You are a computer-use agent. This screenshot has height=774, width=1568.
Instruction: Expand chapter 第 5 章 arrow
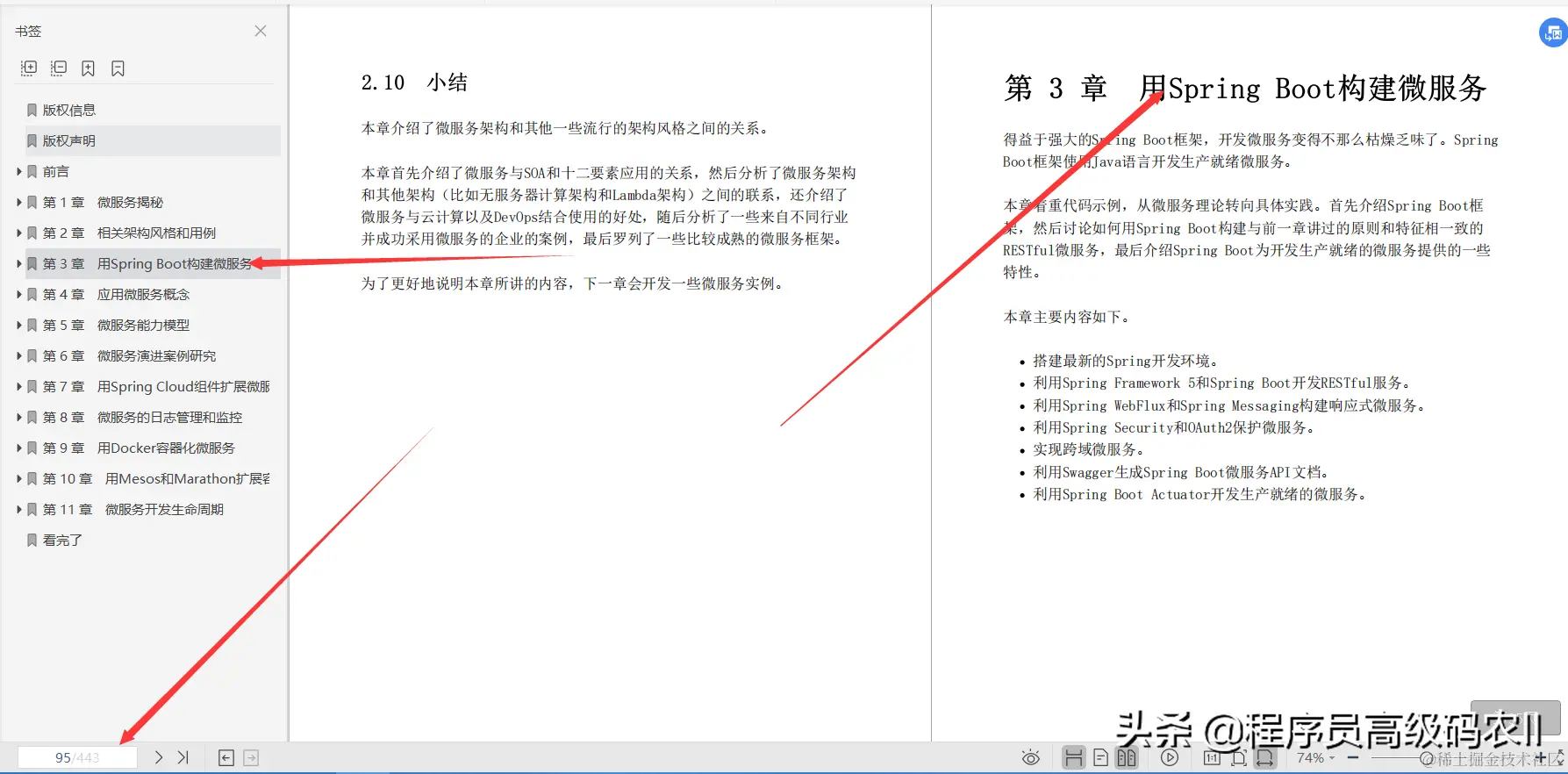tap(19, 325)
